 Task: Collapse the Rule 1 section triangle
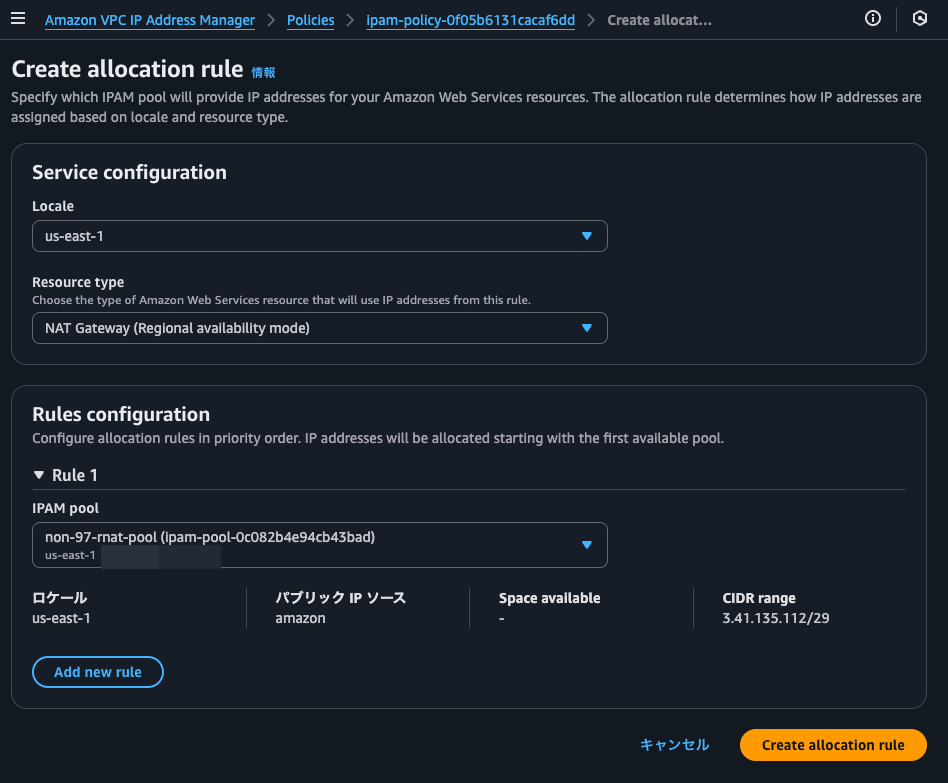point(39,475)
